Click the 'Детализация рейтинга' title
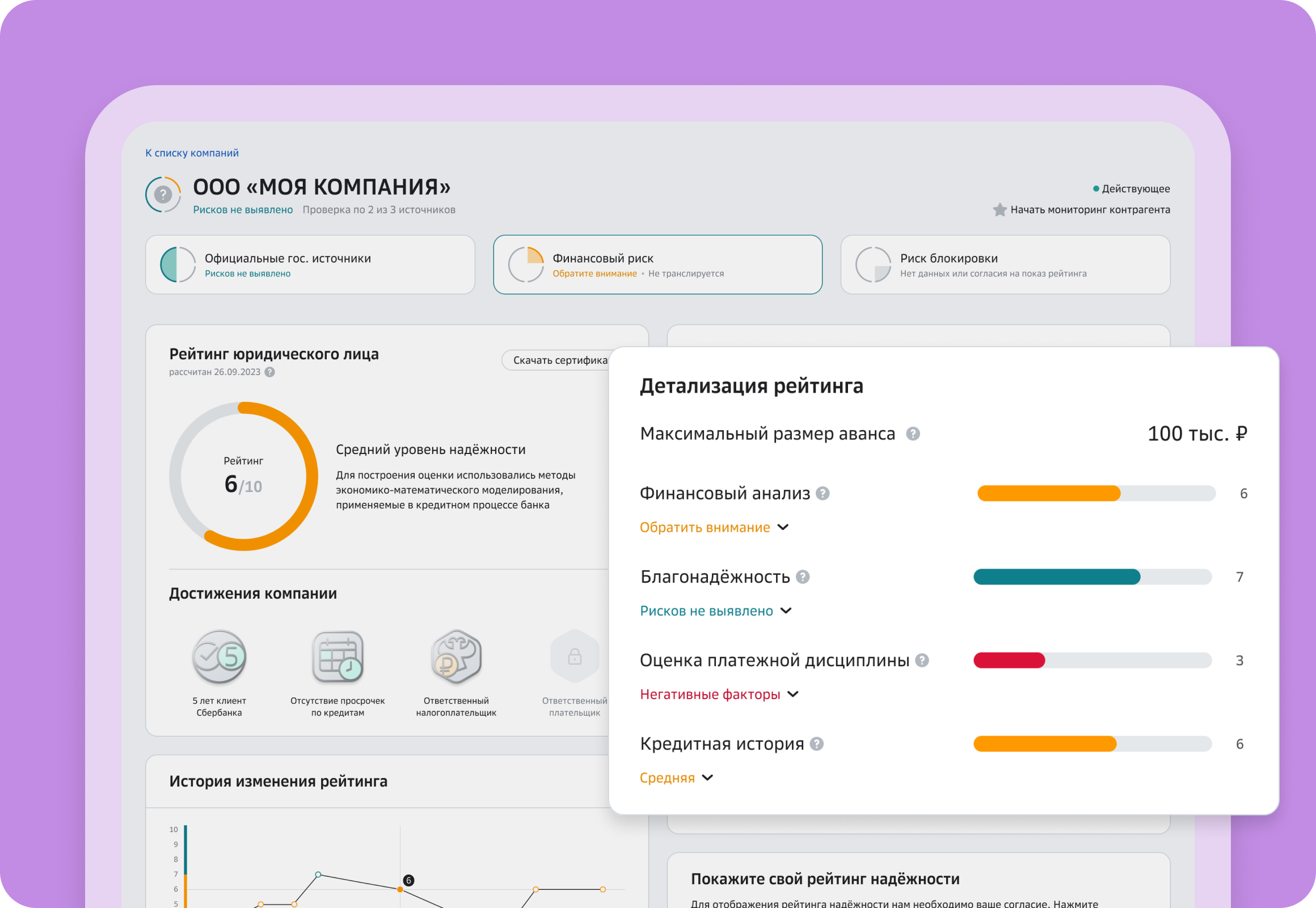Screen dimensions: 1316x908 point(751,386)
